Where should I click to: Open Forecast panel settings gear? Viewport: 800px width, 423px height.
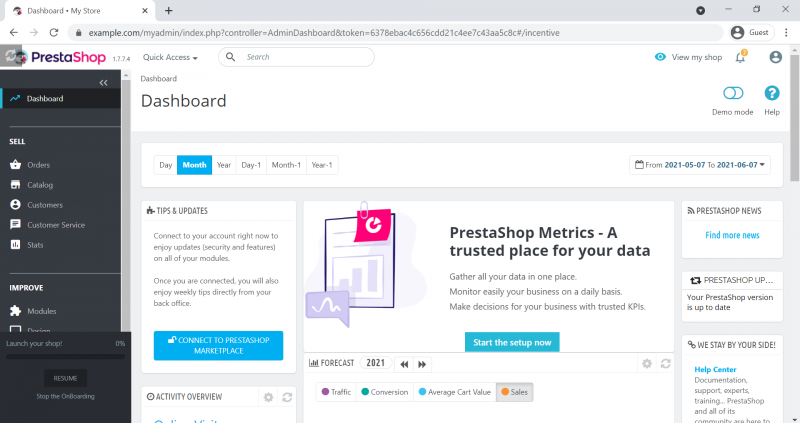(x=647, y=364)
